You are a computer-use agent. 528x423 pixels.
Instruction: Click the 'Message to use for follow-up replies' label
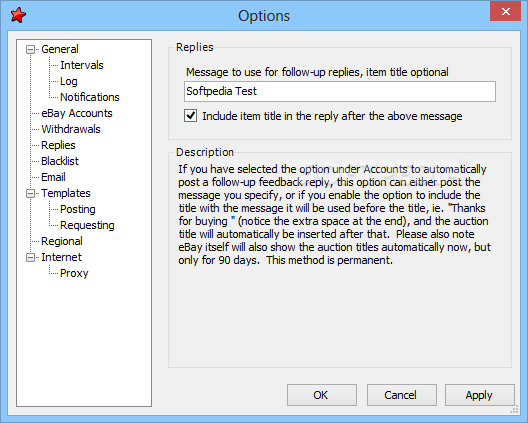[x=317, y=72]
